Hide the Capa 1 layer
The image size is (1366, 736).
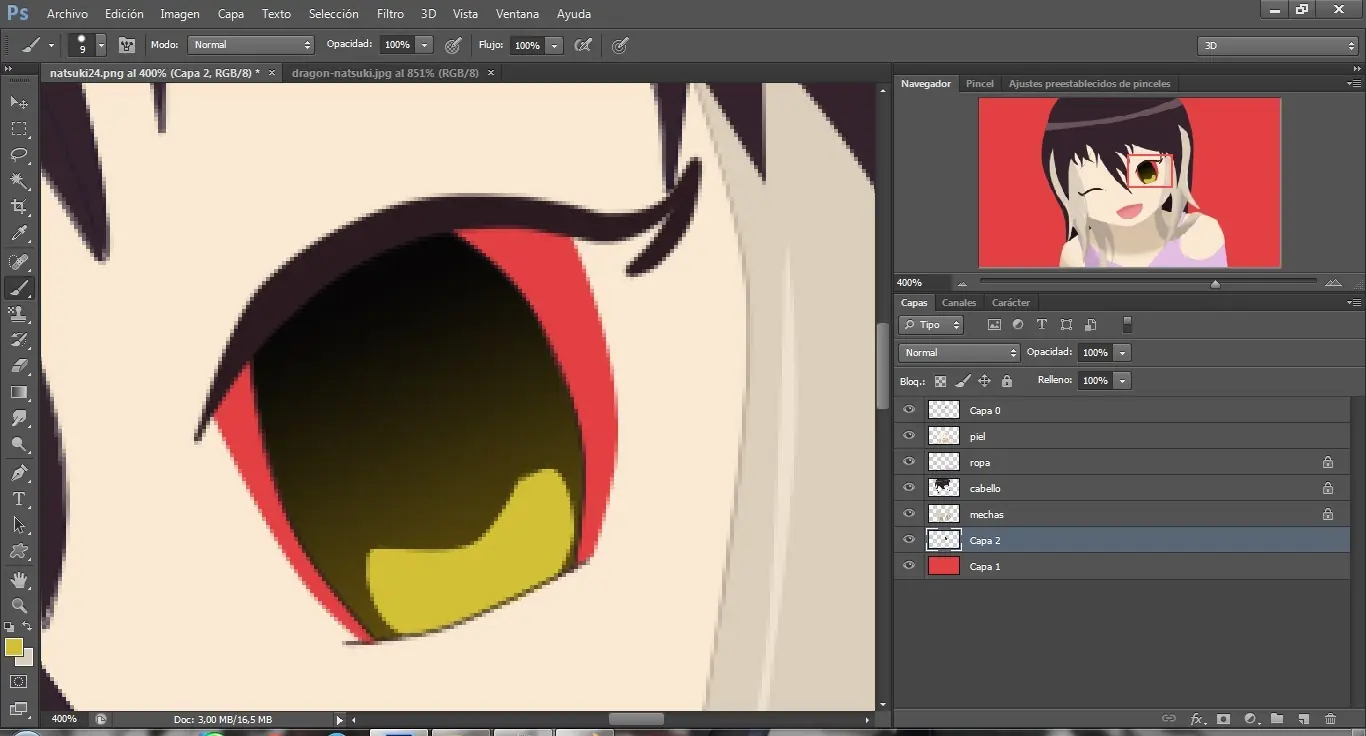pos(909,566)
